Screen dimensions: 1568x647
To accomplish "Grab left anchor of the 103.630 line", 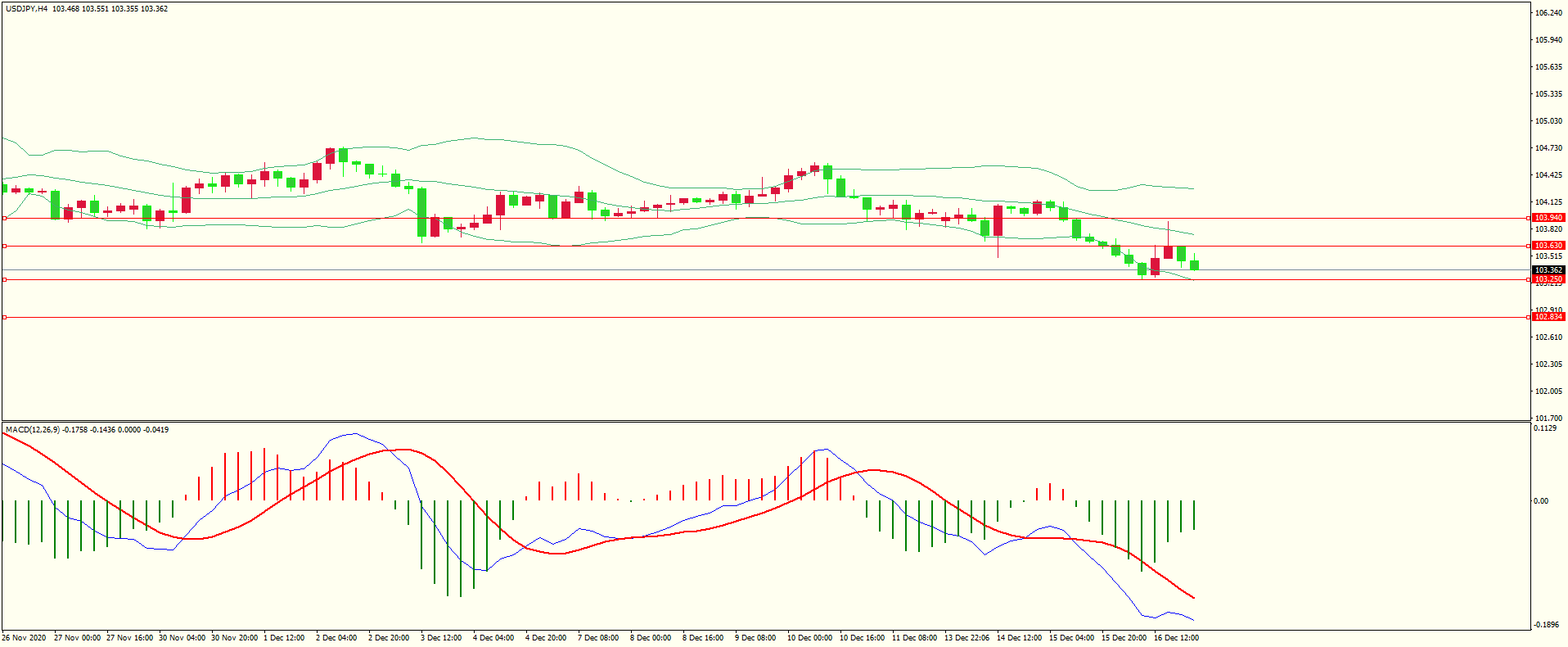I will click(x=5, y=247).
